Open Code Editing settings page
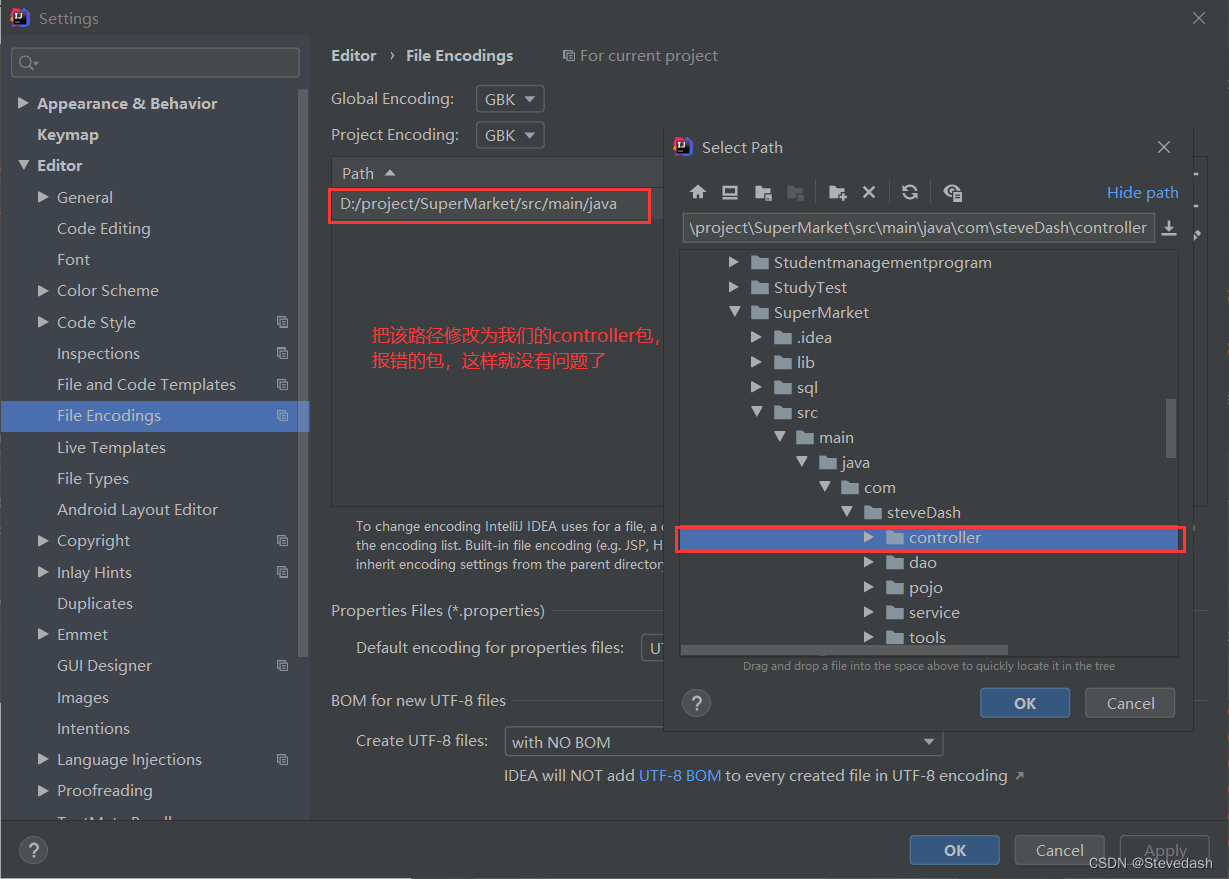 104,228
